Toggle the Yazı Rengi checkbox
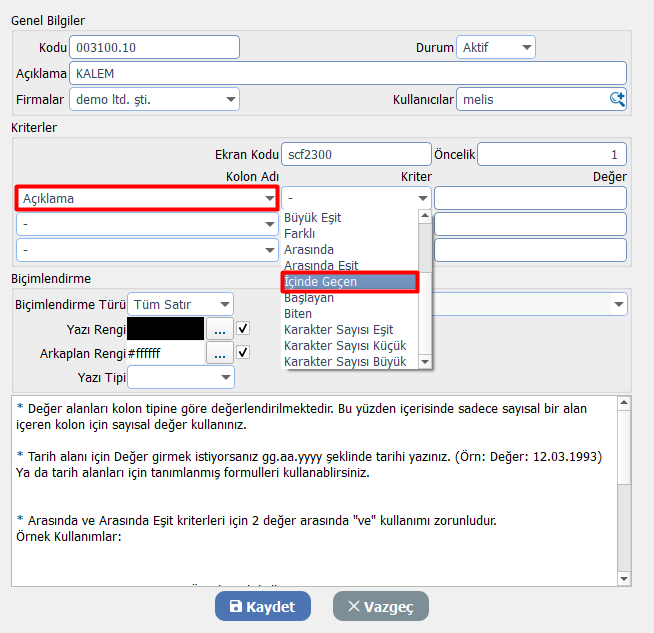The height and width of the screenshot is (633, 654). tap(243, 328)
